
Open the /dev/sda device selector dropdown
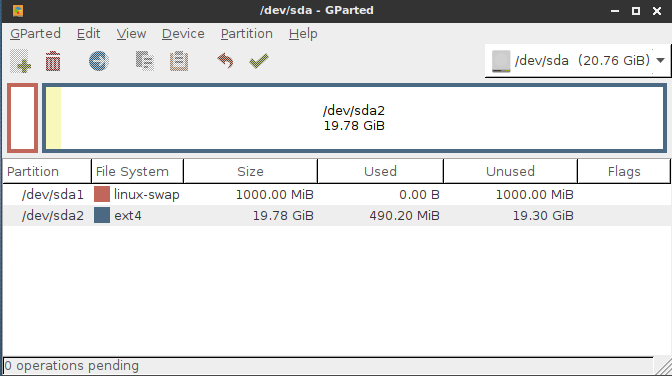(x=577, y=61)
